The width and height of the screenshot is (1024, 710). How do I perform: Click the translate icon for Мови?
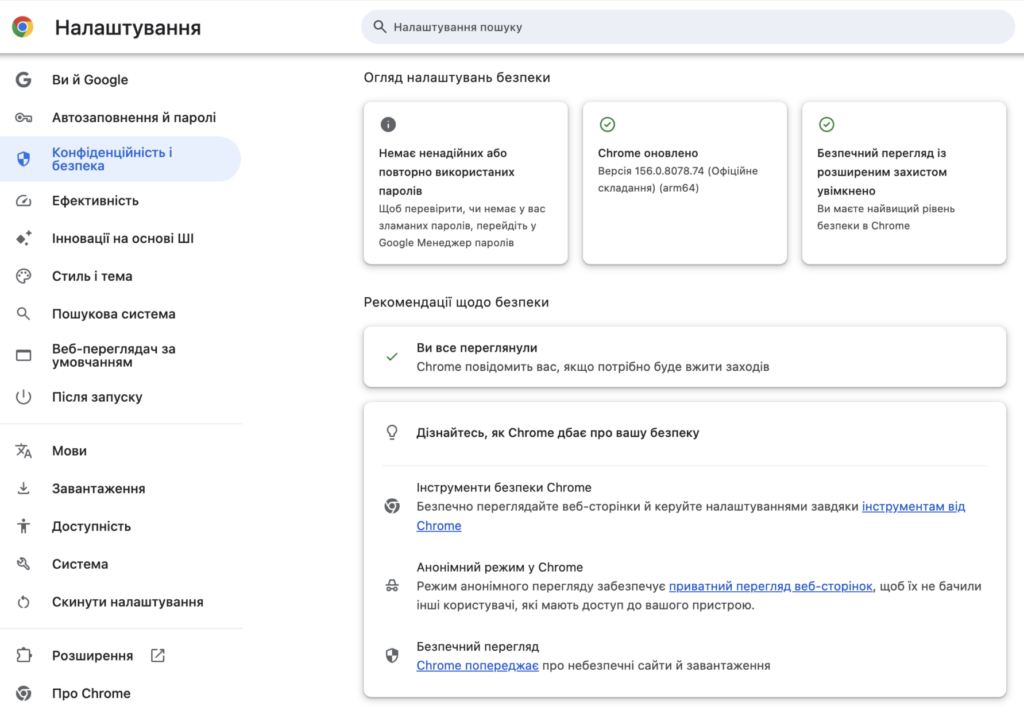24,451
